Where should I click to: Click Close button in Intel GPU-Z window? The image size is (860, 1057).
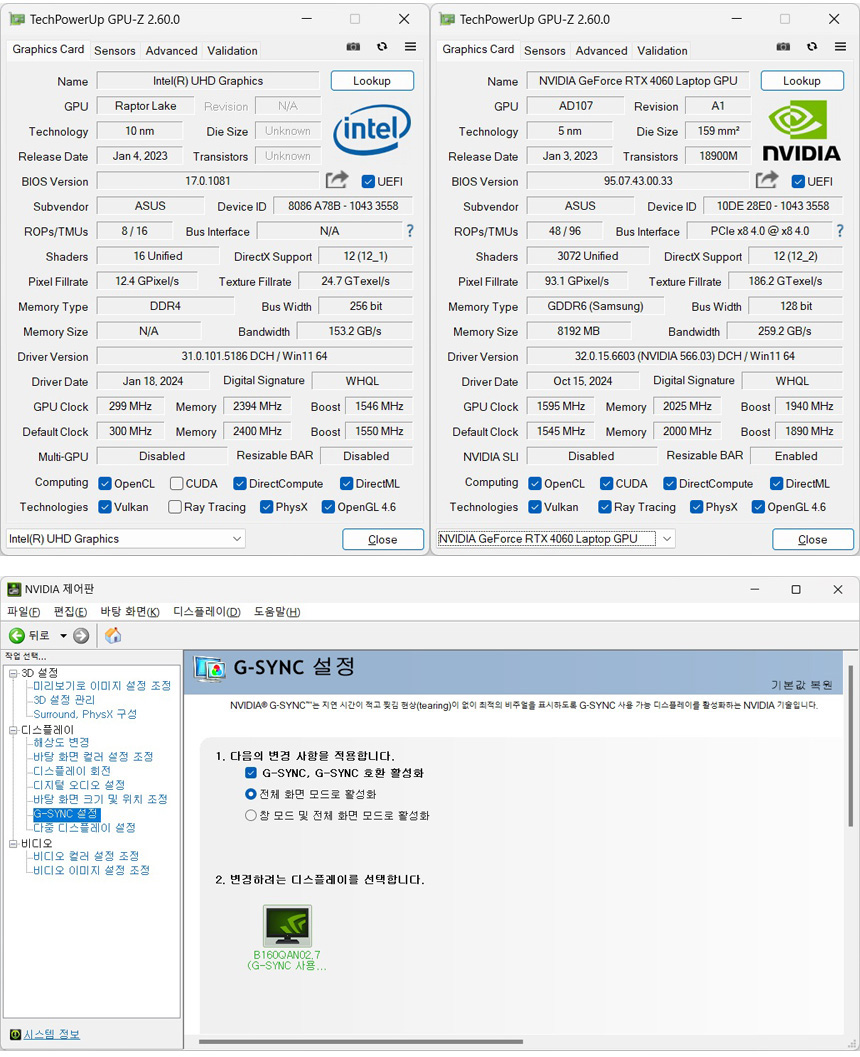(x=383, y=539)
